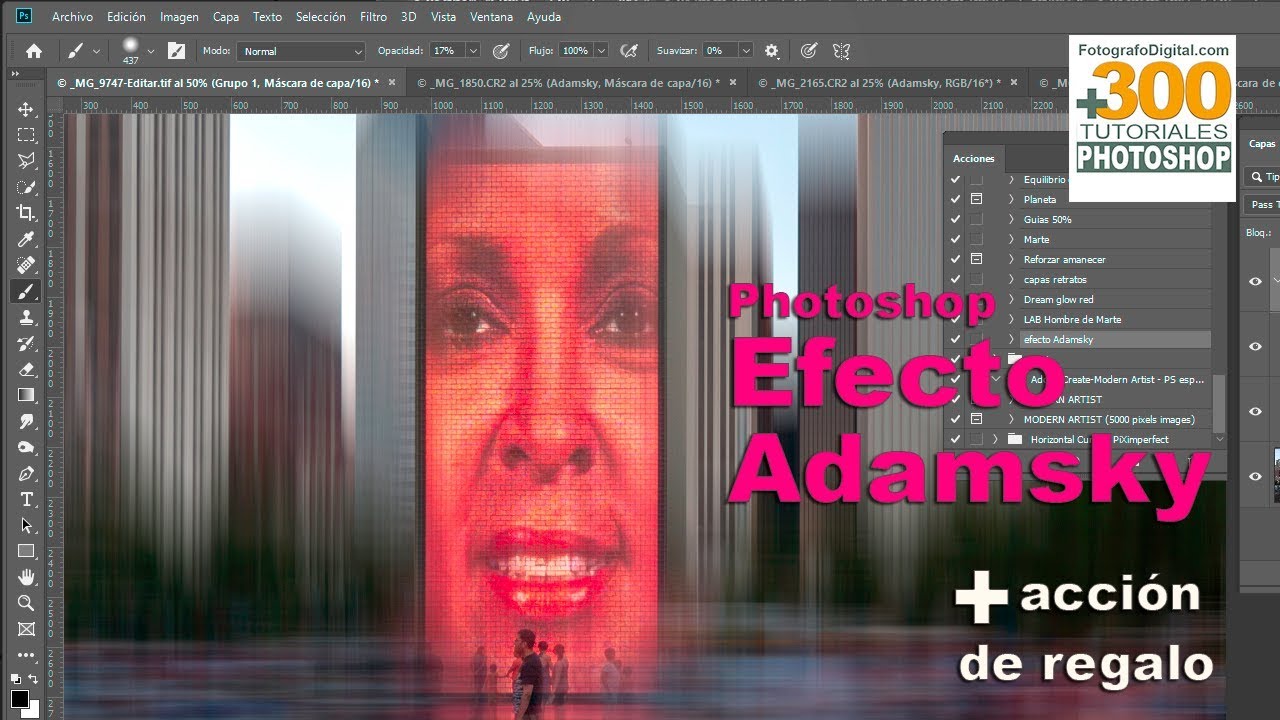Select the Quick Selection tool

click(26, 187)
